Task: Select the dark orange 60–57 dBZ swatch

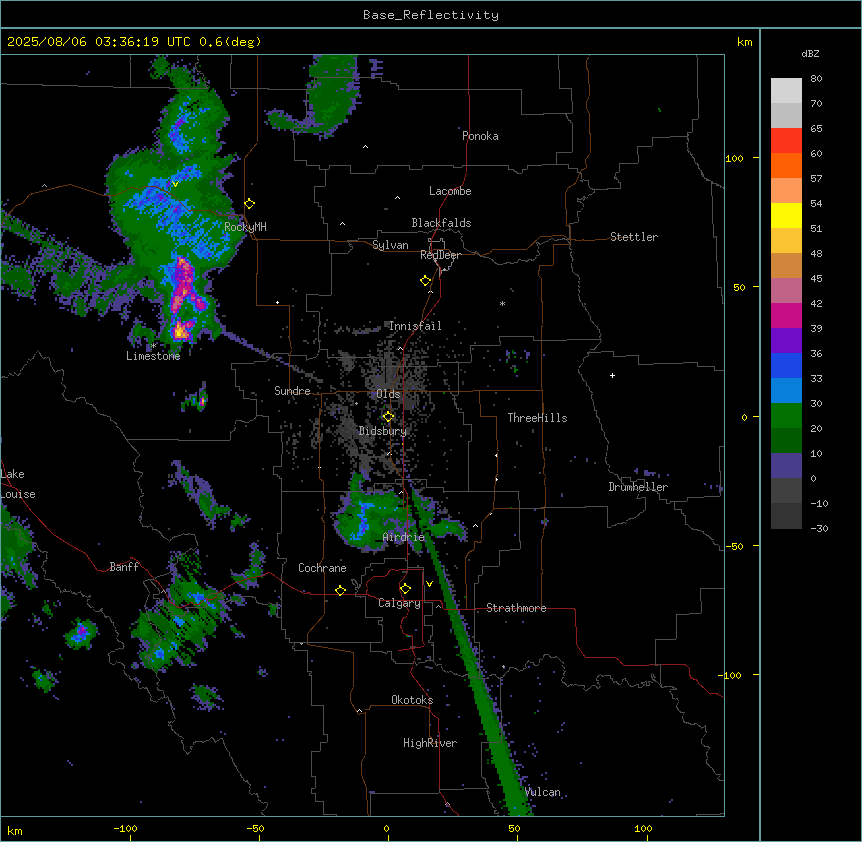Action: (x=786, y=165)
